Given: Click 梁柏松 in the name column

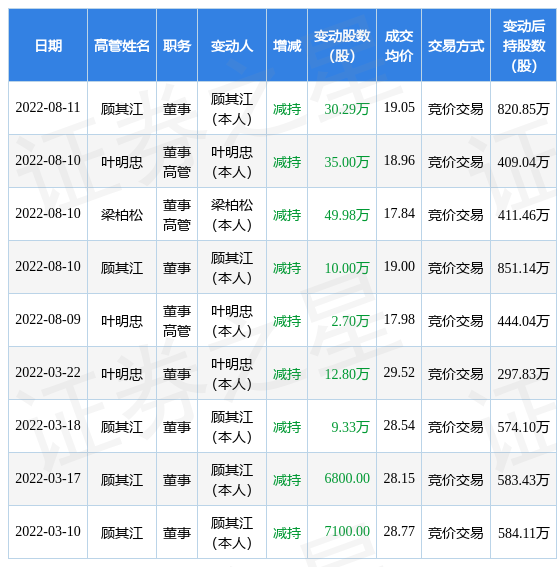Looking at the screenshot, I should (x=122, y=215).
